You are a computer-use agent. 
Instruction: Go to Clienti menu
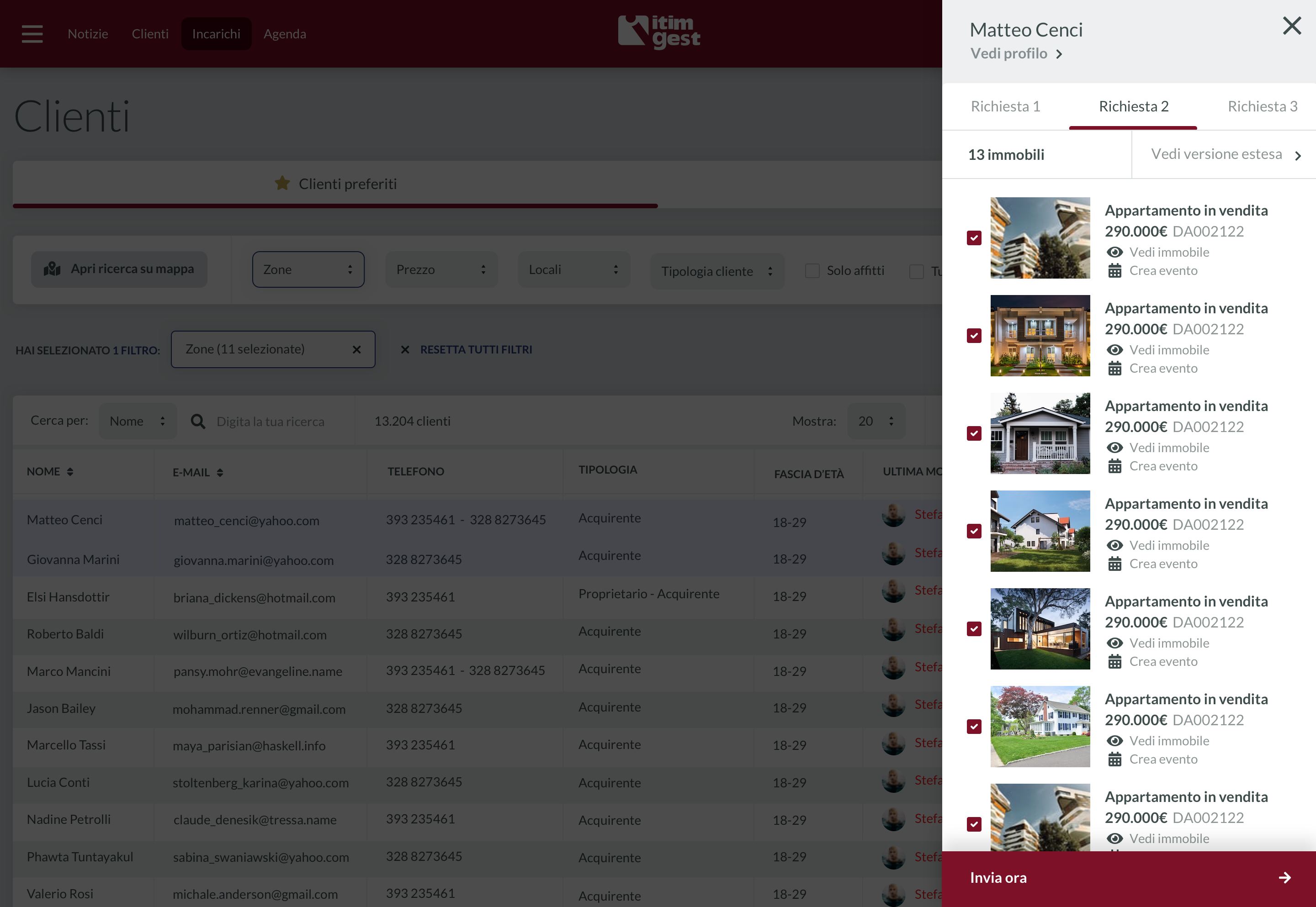click(x=150, y=33)
